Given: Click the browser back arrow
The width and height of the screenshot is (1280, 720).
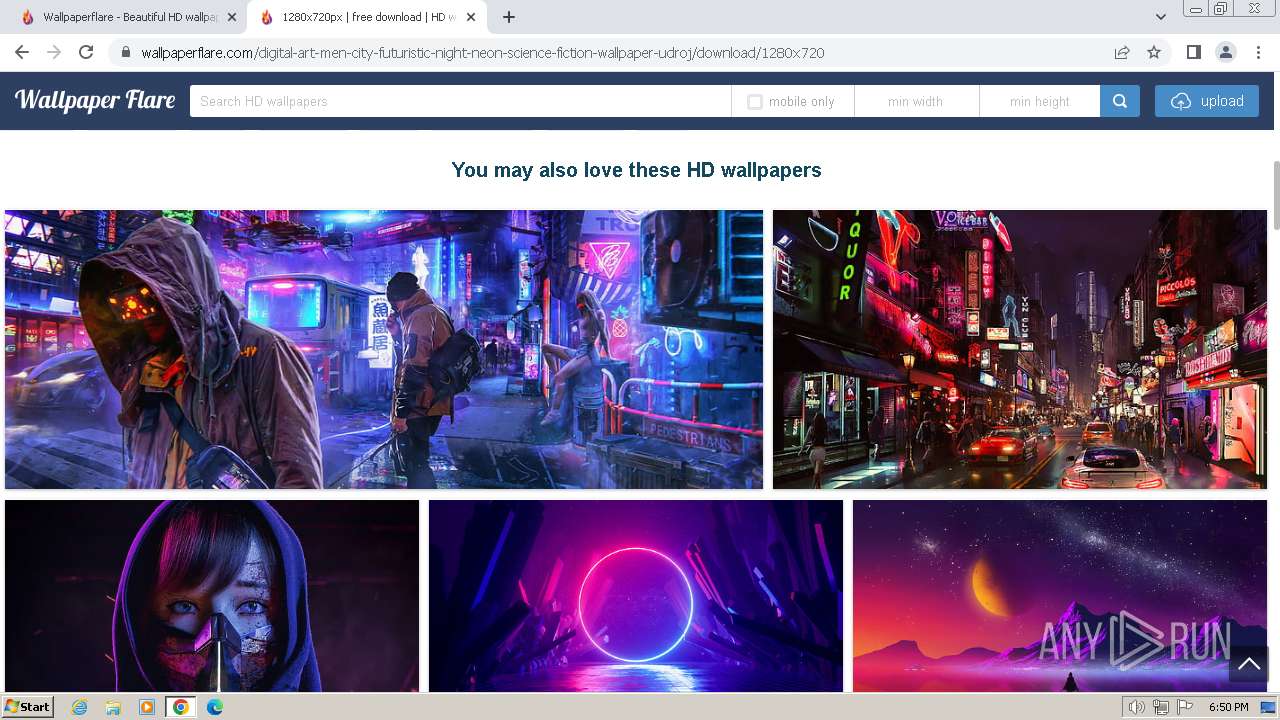Looking at the screenshot, I should (22, 52).
